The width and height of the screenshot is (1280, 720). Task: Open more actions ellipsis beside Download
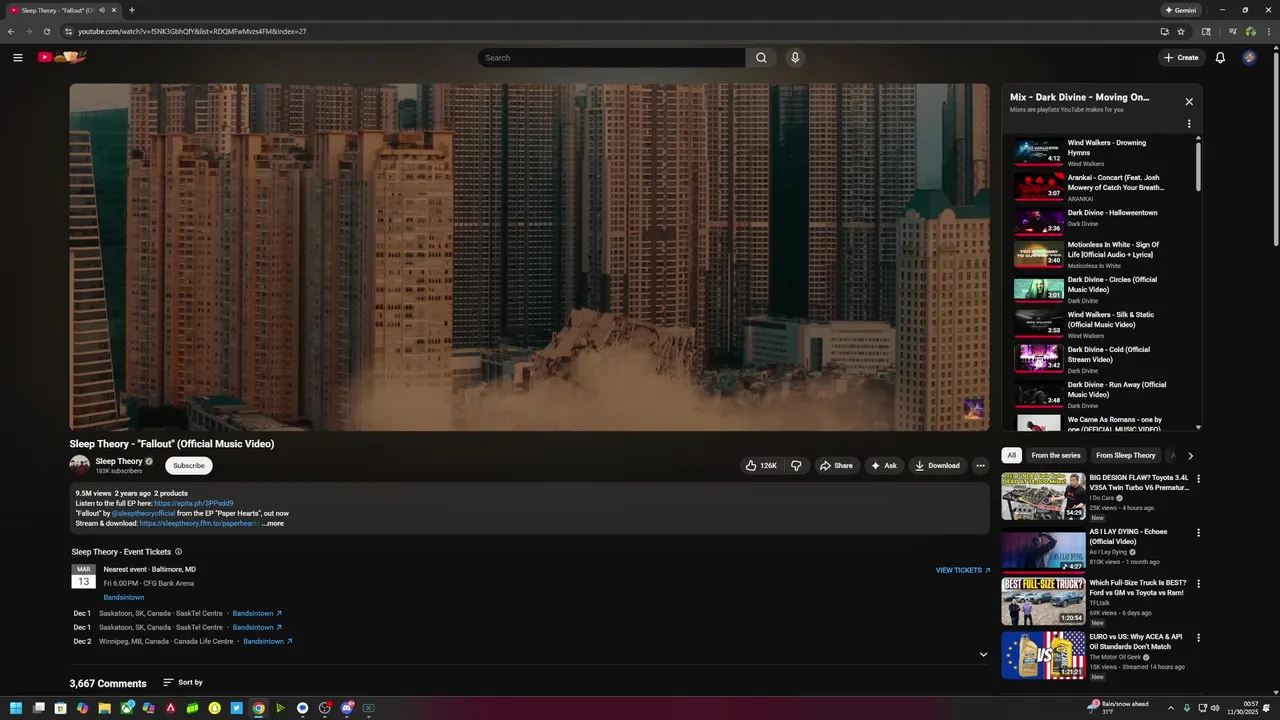coord(980,465)
